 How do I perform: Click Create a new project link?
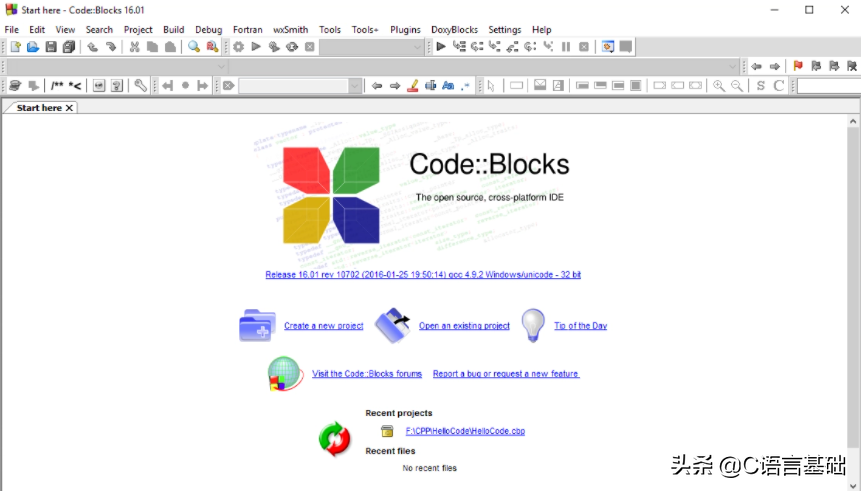click(x=323, y=326)
